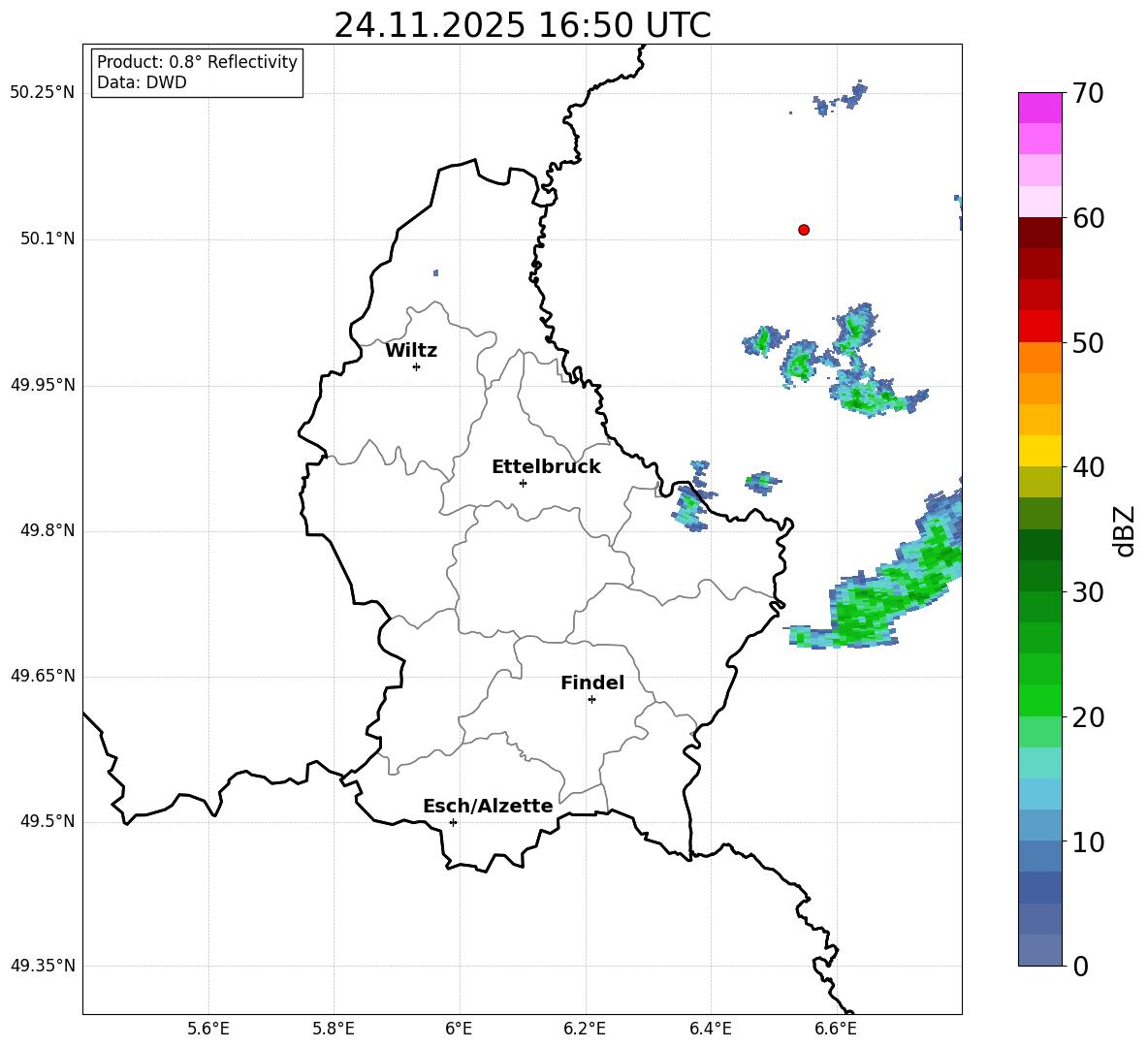Click the 6.6°E longitude label
This screenshot has width=1148, height=1048.
coord(836,1029)
